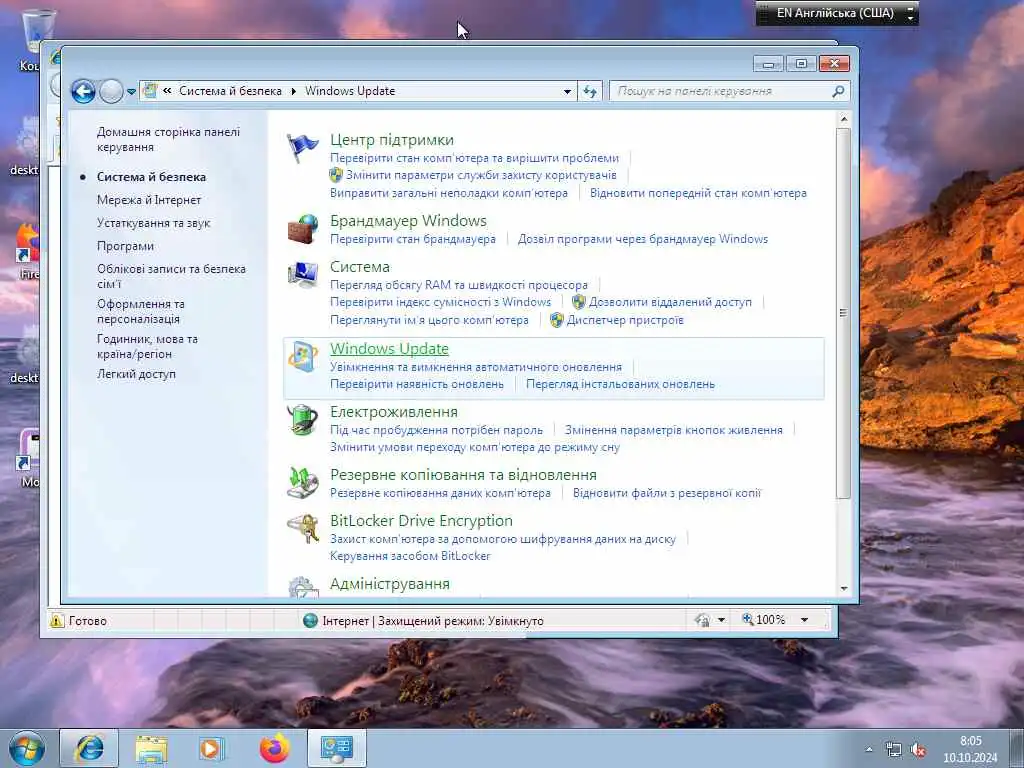
Task: Click Керування засобом BitLocker link
Action: pyautogui.click(x=410, y=556)
